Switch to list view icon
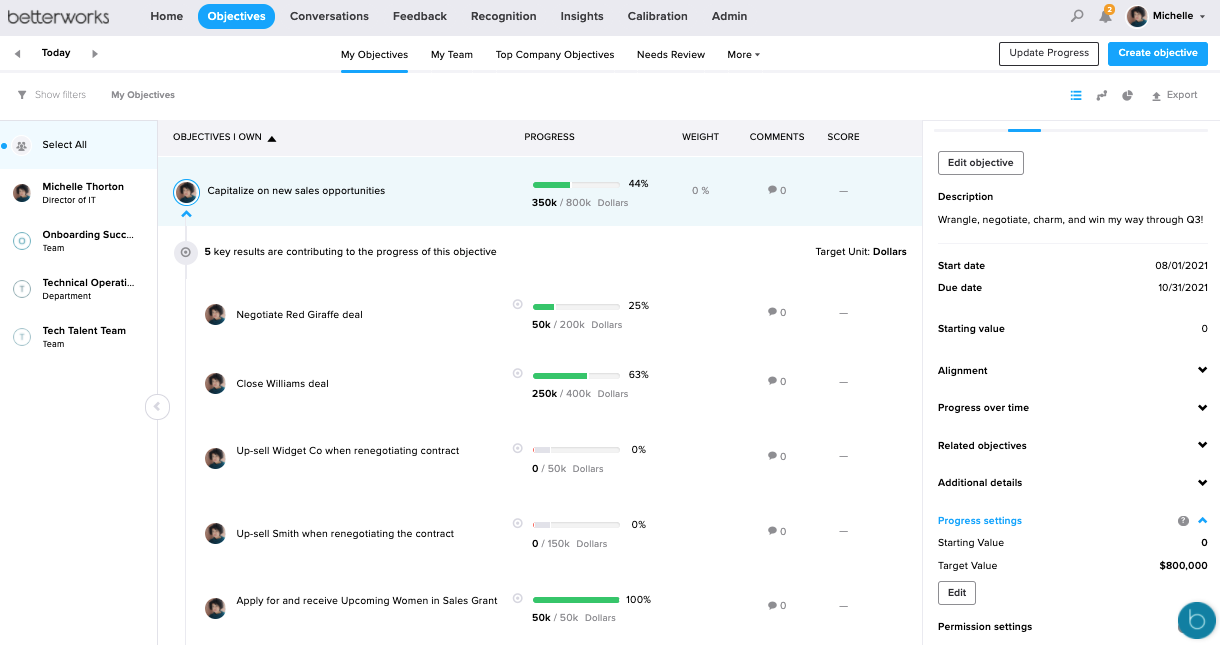Image resolution: width=1220 pixels, height=645 pixels. (x=1076, y=95)
